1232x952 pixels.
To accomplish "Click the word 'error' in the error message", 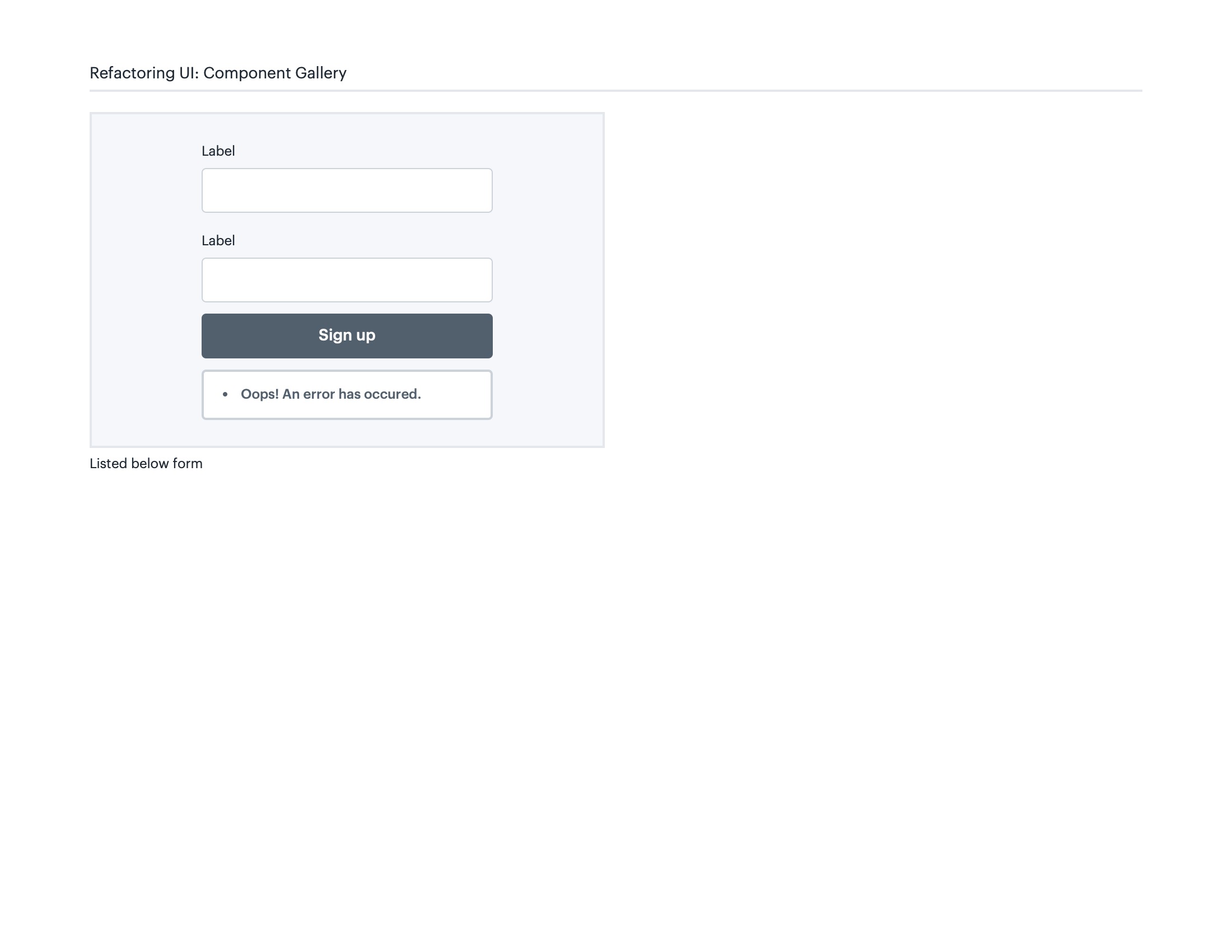I will (x=319, y=394).
